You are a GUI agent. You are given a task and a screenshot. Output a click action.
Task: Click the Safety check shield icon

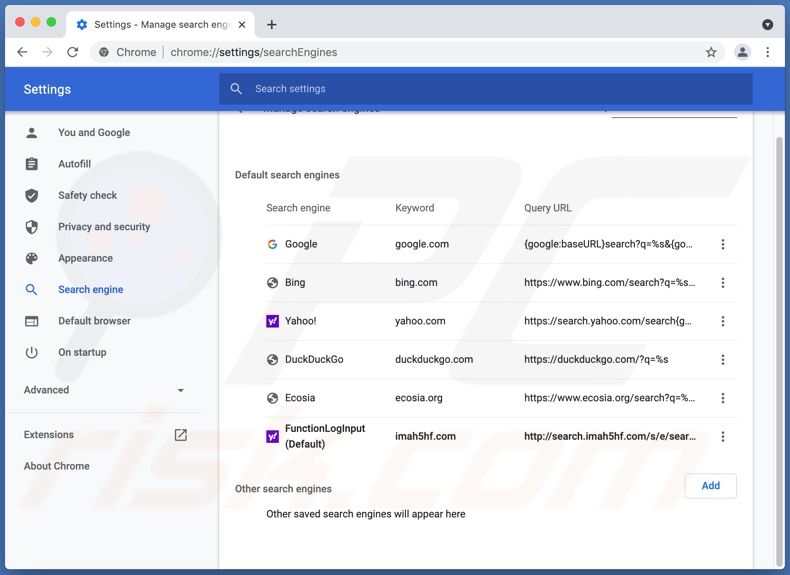click(x=32, y=196)
